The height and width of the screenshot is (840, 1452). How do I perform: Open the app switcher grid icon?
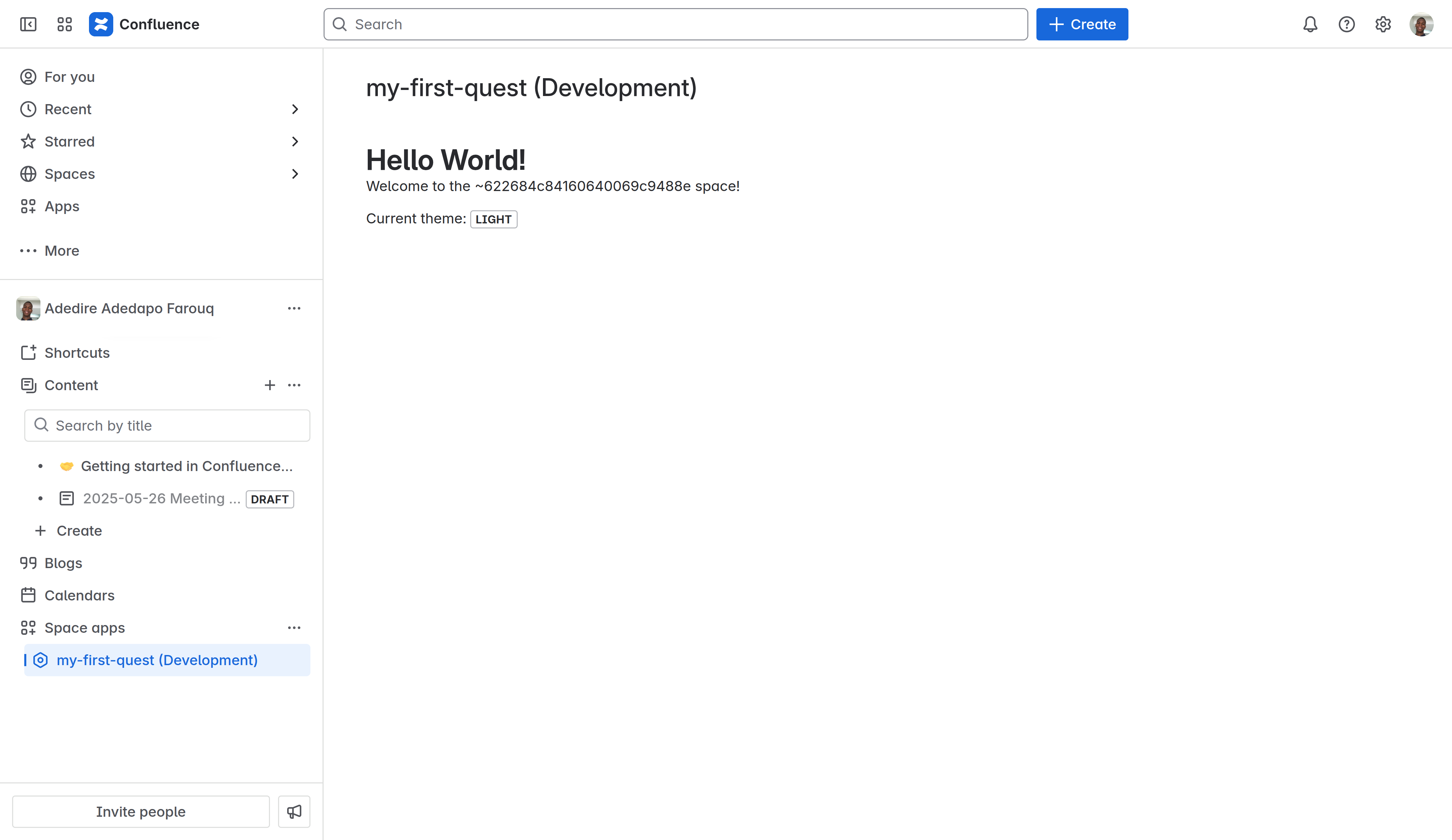point(64,24)
